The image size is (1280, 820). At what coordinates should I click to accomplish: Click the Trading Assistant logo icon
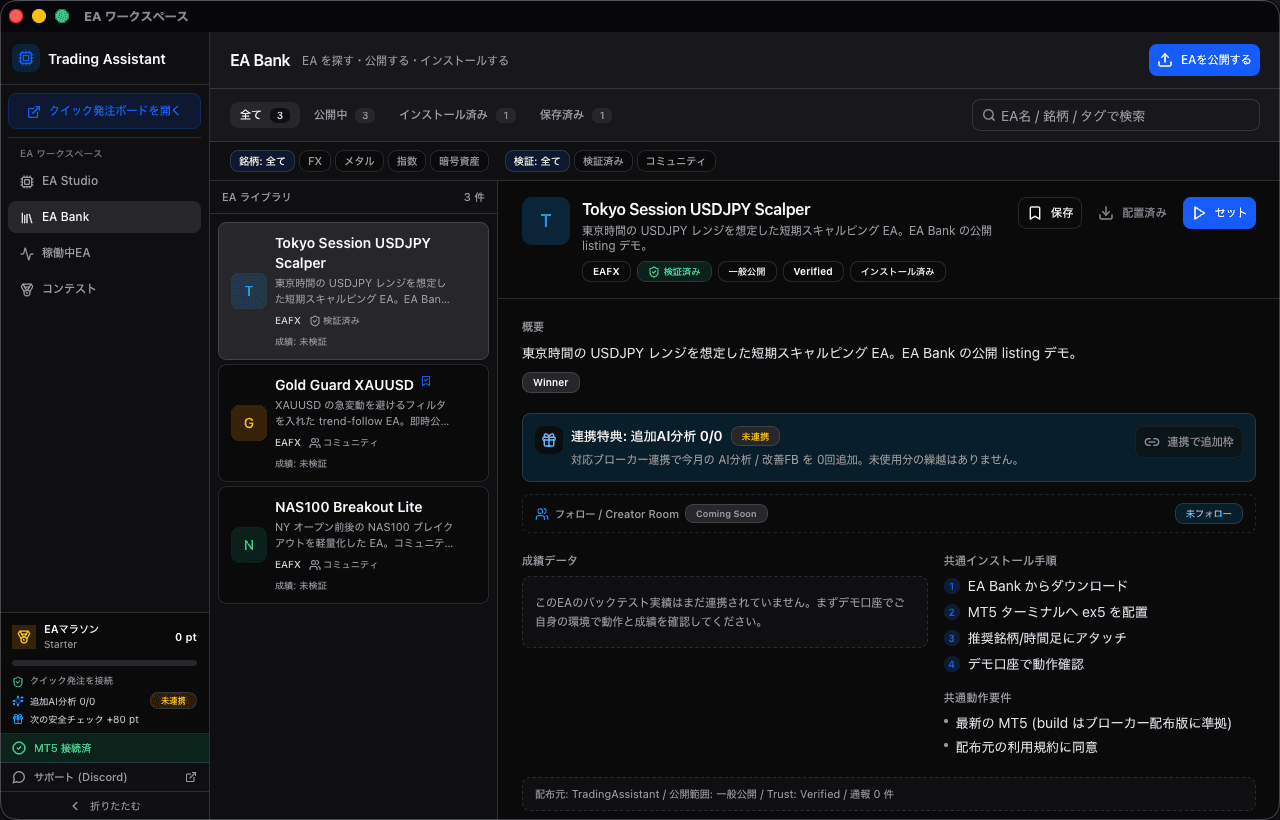pyautogui.click(x=26, y=58)
